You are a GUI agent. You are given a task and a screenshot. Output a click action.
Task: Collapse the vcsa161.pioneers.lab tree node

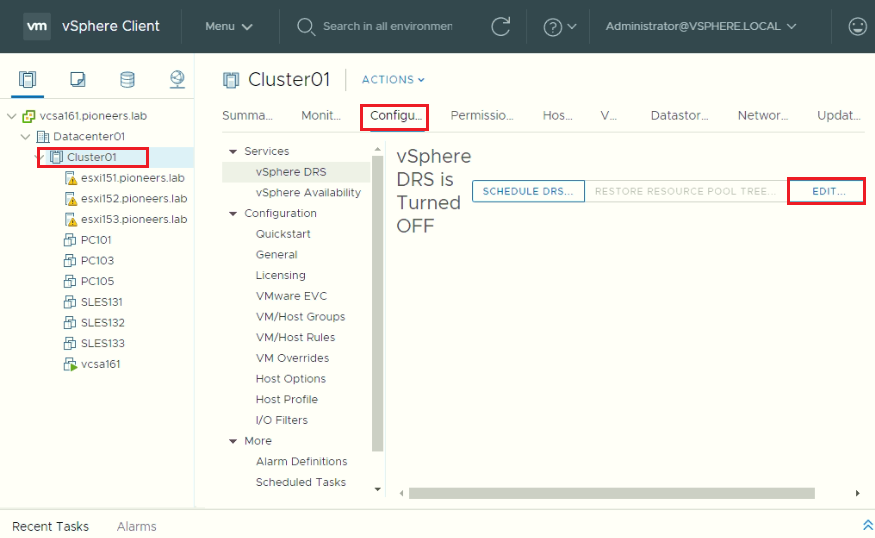click(11, 116)
